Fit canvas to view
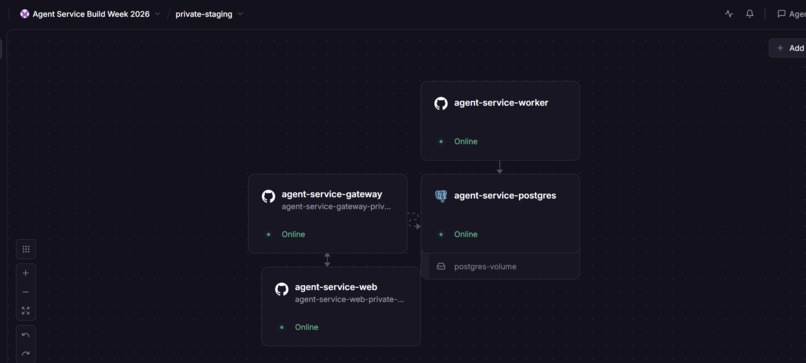 26,311
